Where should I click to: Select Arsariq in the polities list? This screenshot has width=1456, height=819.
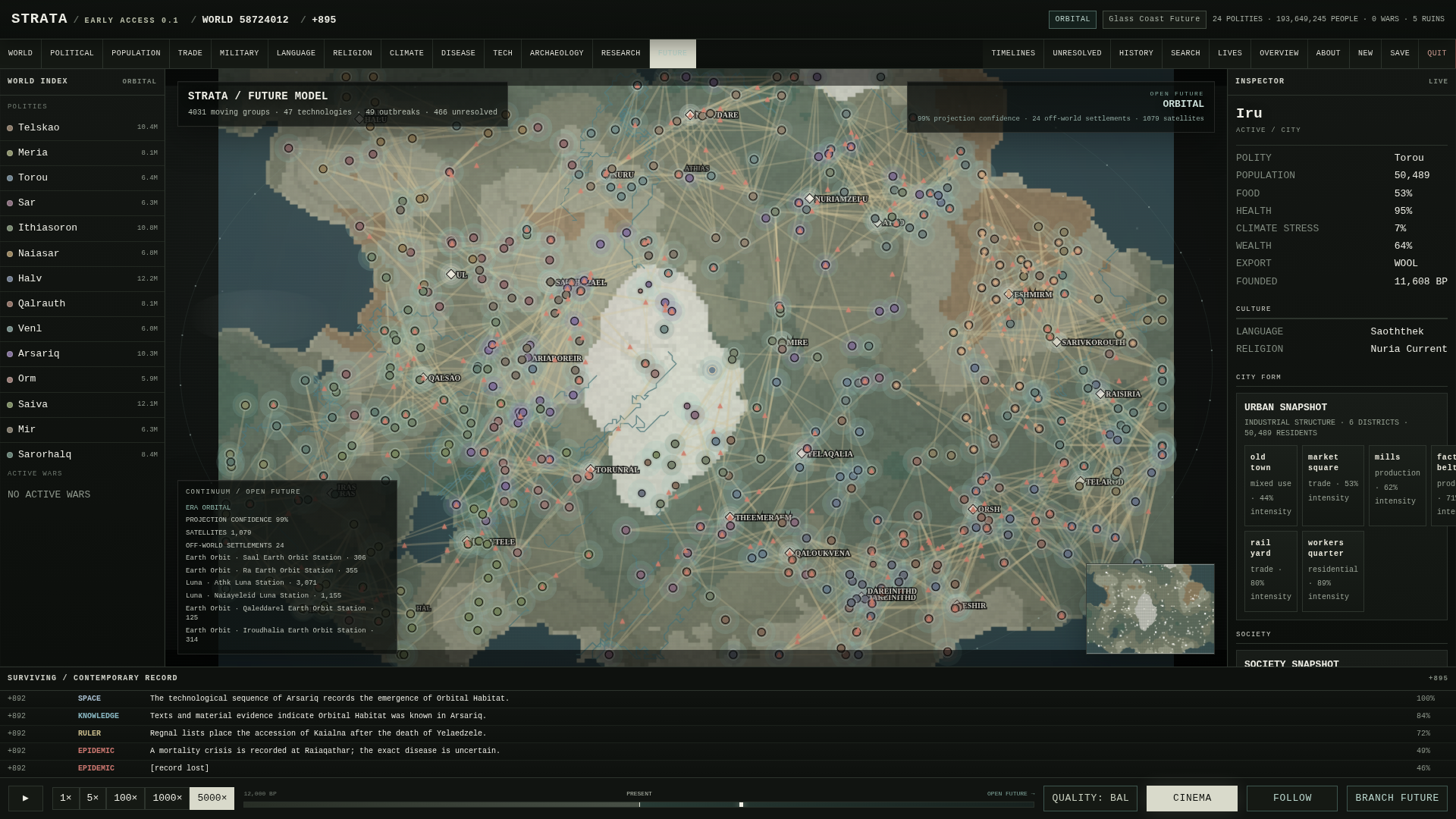click(82, 353)
